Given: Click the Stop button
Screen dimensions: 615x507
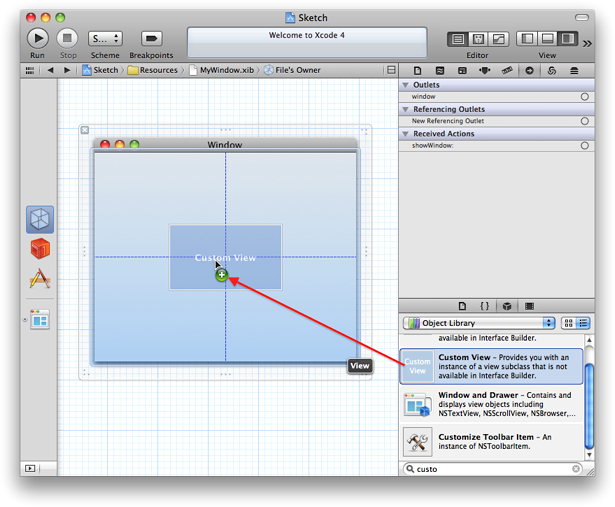Looking at the screenshot, I should click(67, 38).
